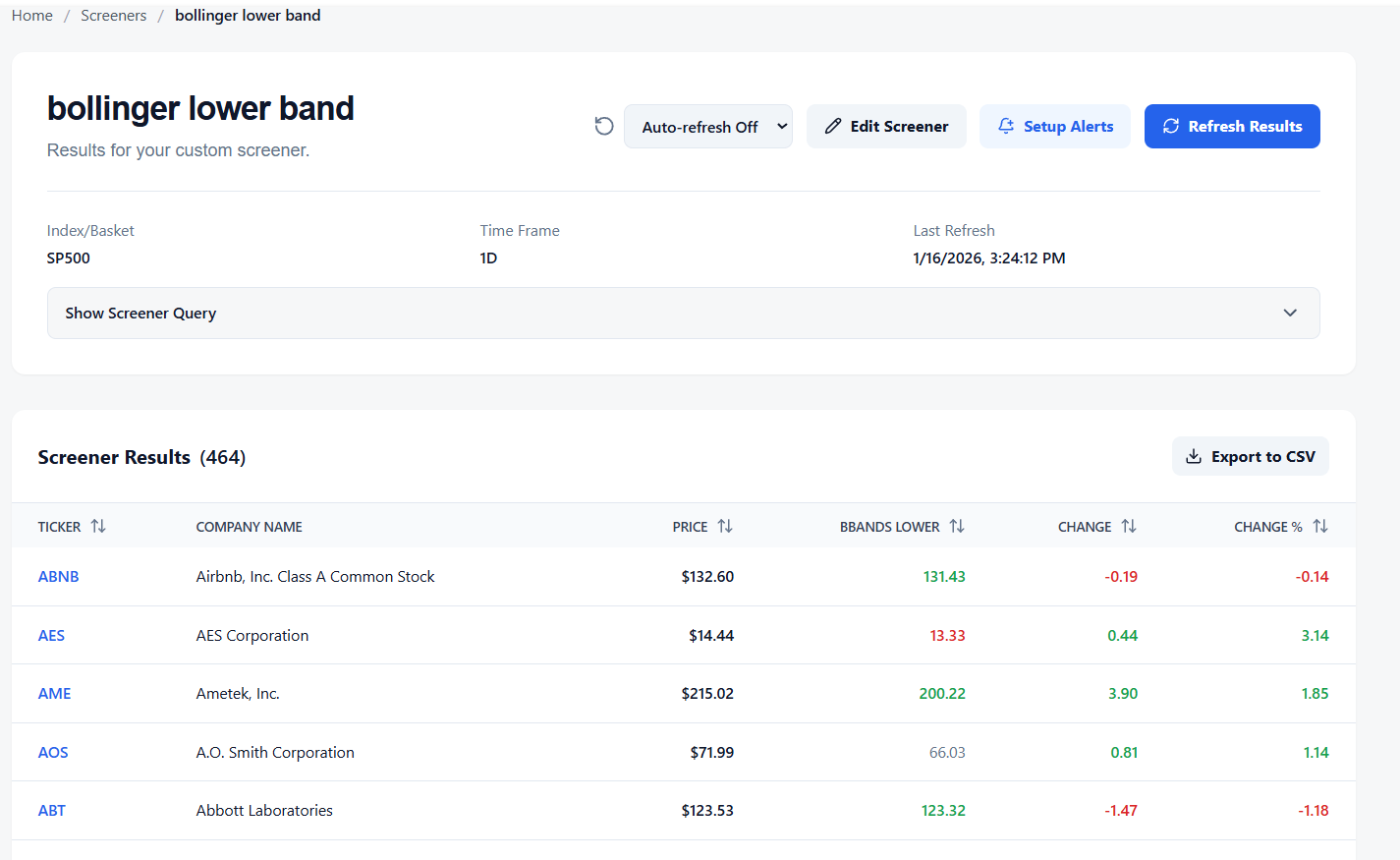Click the 200.22 BBands lower value
The width and height of the screenshot is (1400, 860).
[x=942, y=694]
